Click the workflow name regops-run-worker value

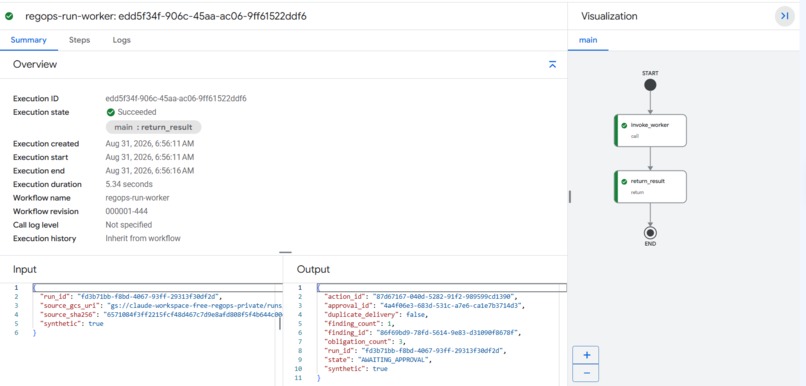coord(137,198)
